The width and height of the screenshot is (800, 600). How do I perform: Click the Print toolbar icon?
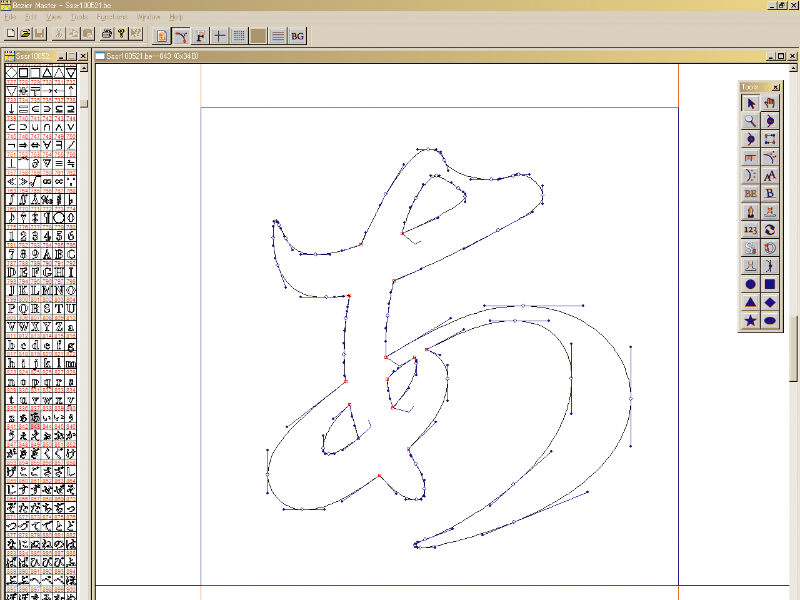click(x=106, y=35)
